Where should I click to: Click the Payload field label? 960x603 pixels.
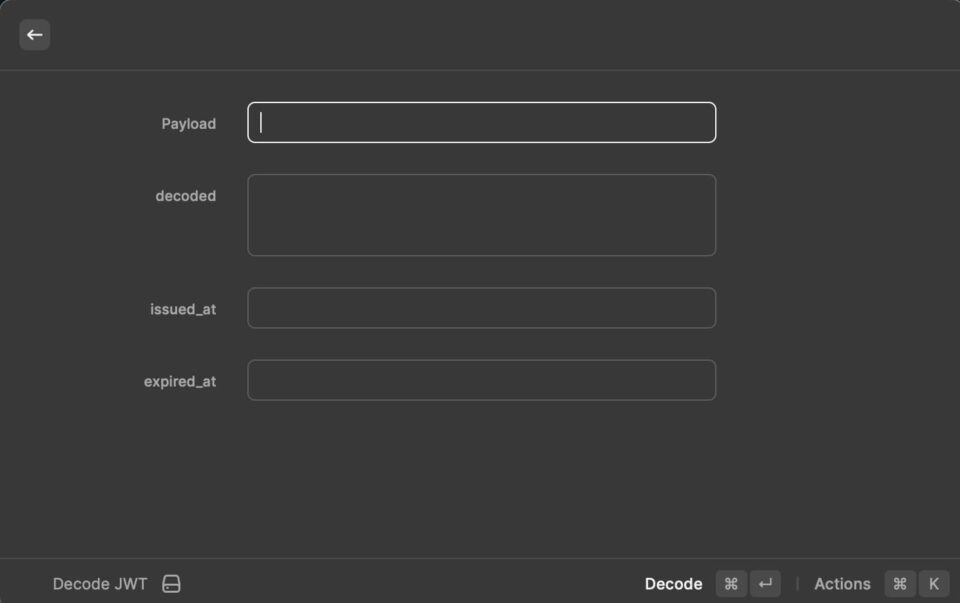coord(189,123)
